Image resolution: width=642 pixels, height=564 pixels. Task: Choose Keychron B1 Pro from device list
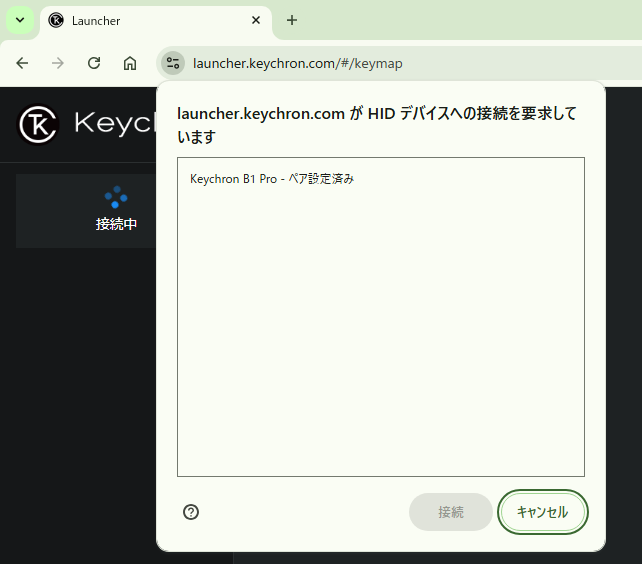tap(272, 179)
